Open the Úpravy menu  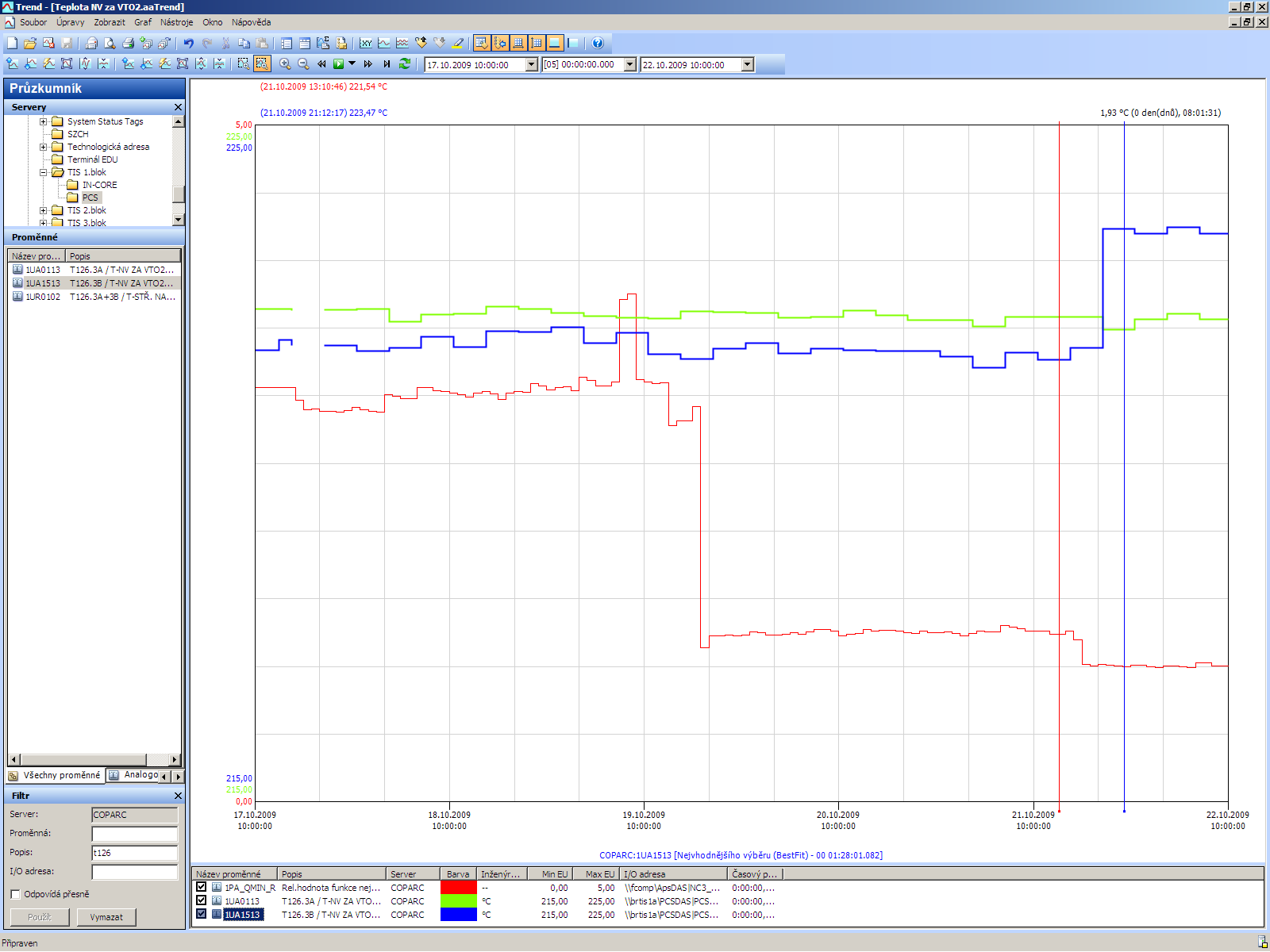coord(70,22)
